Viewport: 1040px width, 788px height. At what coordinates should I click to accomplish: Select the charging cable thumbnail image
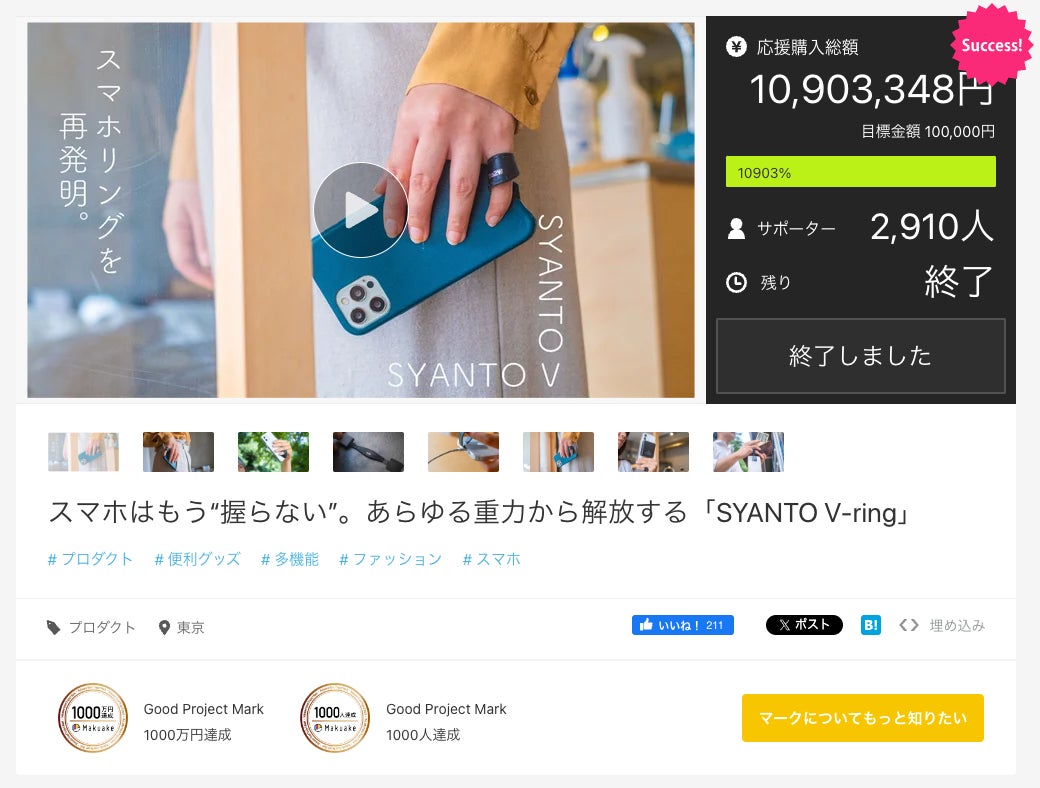463,452
